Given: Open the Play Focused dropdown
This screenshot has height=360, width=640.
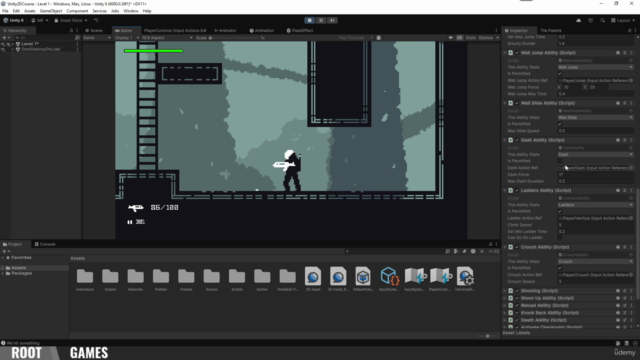Looking at the screenshot, I should 355,38.
